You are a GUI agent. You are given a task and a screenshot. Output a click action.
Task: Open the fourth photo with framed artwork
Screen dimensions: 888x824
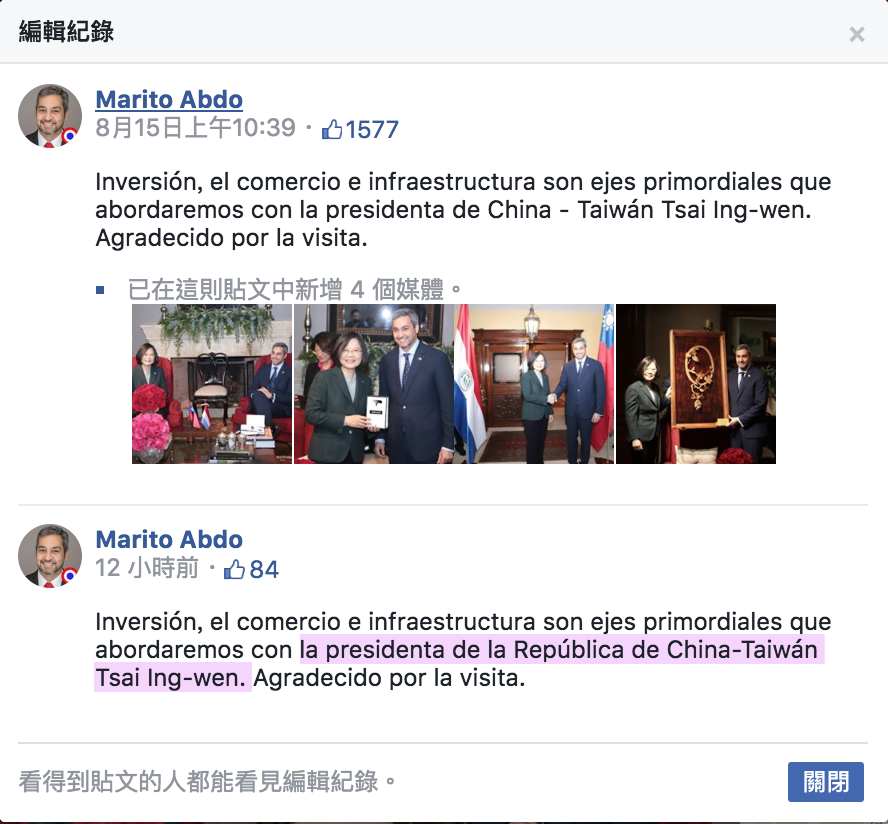click(696, 384)
